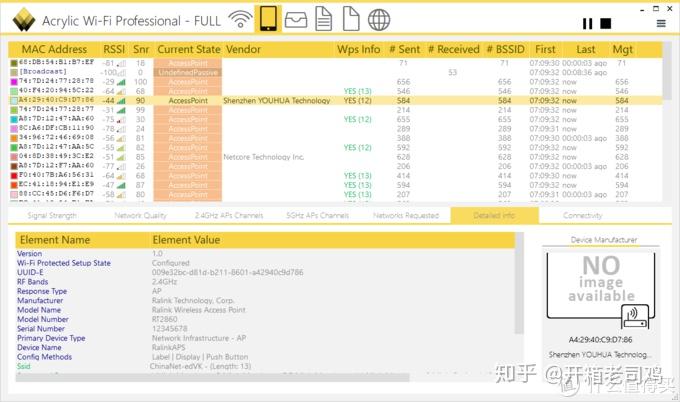Open the inbox tray icon
Image resolution: width=680 pixels, height=402 pixels.
click(x=296, y=20)
